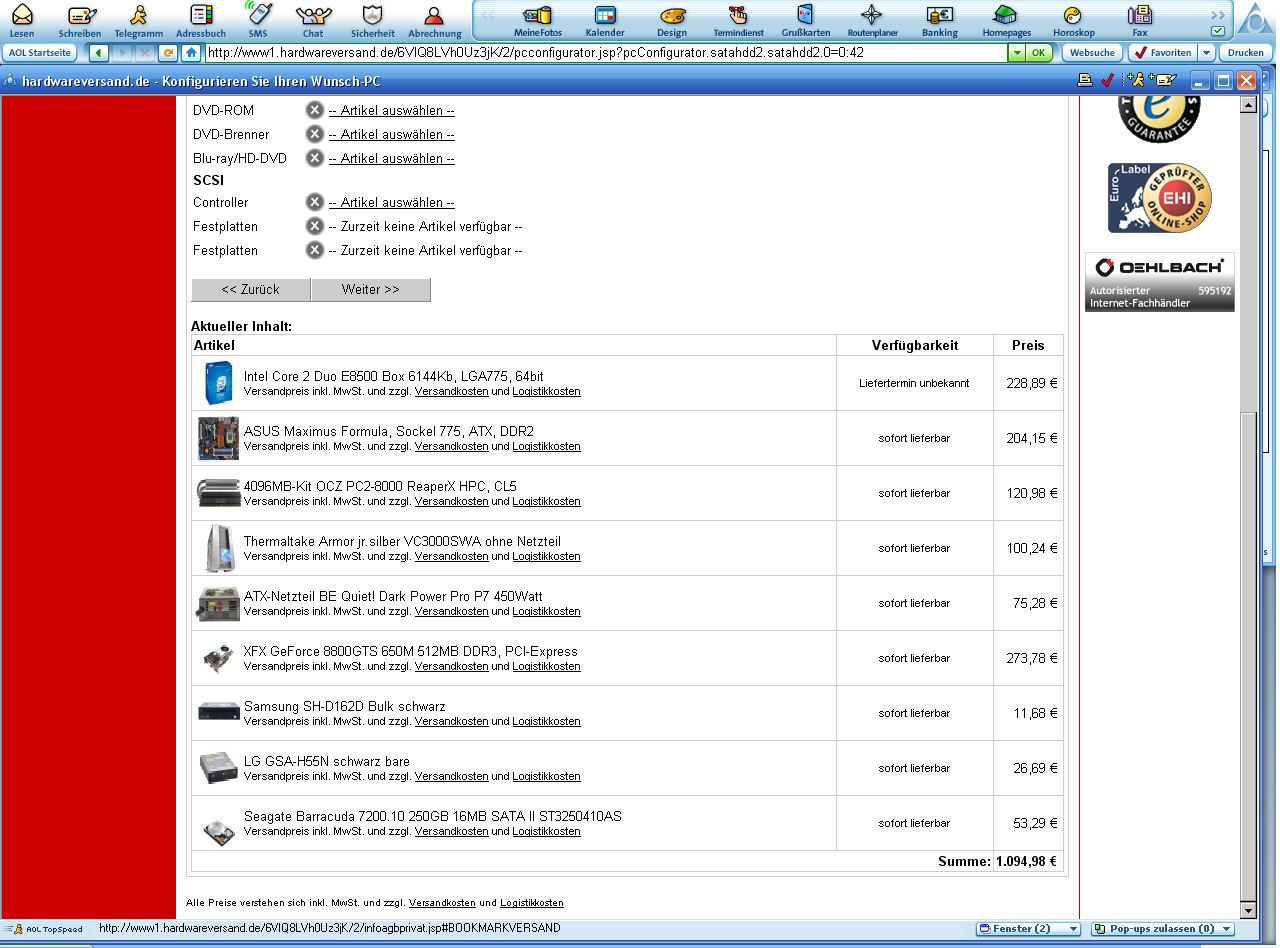Open the Sicherheit shield icon
The image size is (1280, 948).
click(x=373, y=19)
